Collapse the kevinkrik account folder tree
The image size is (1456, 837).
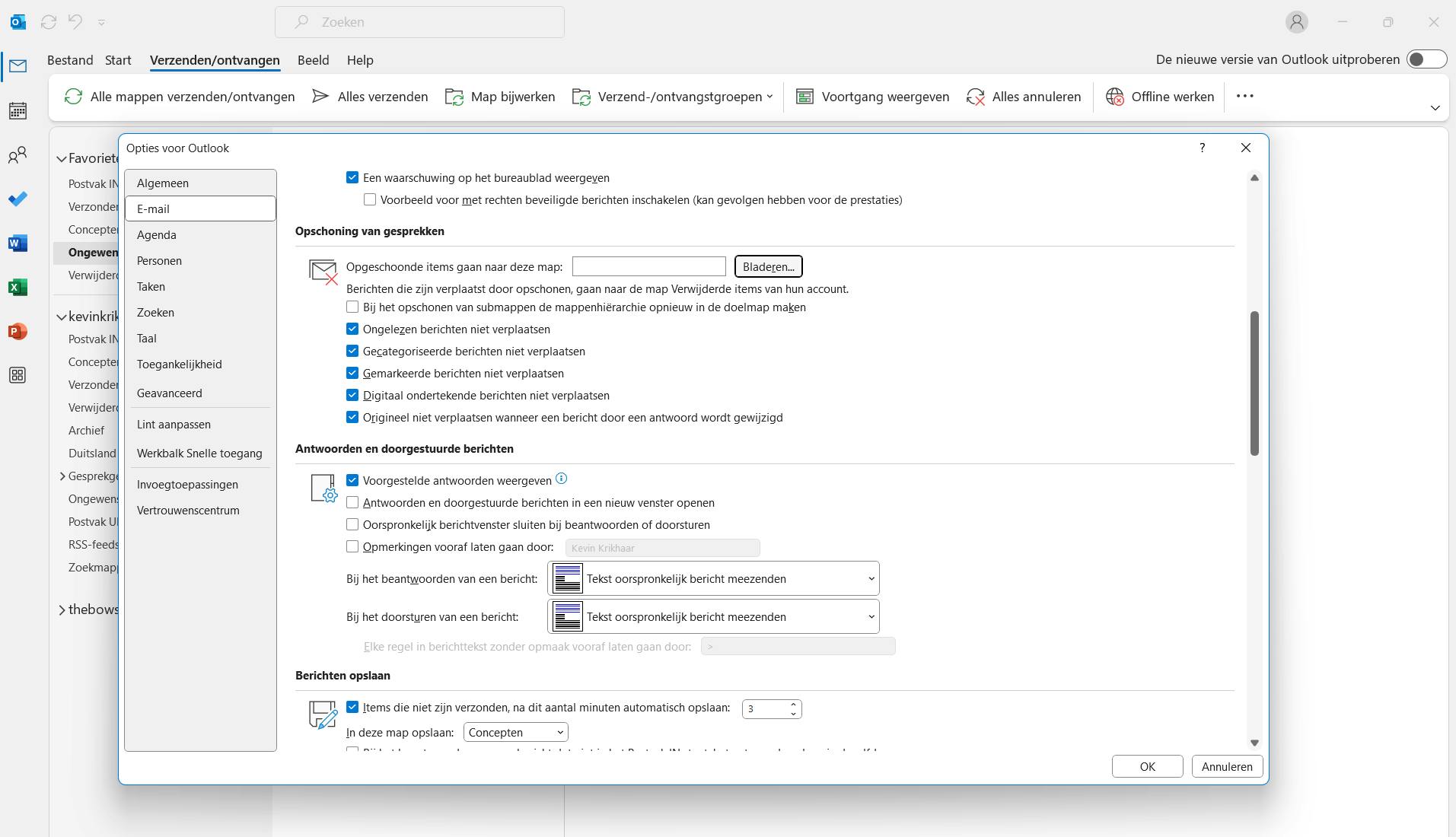[x=62, y=317]
